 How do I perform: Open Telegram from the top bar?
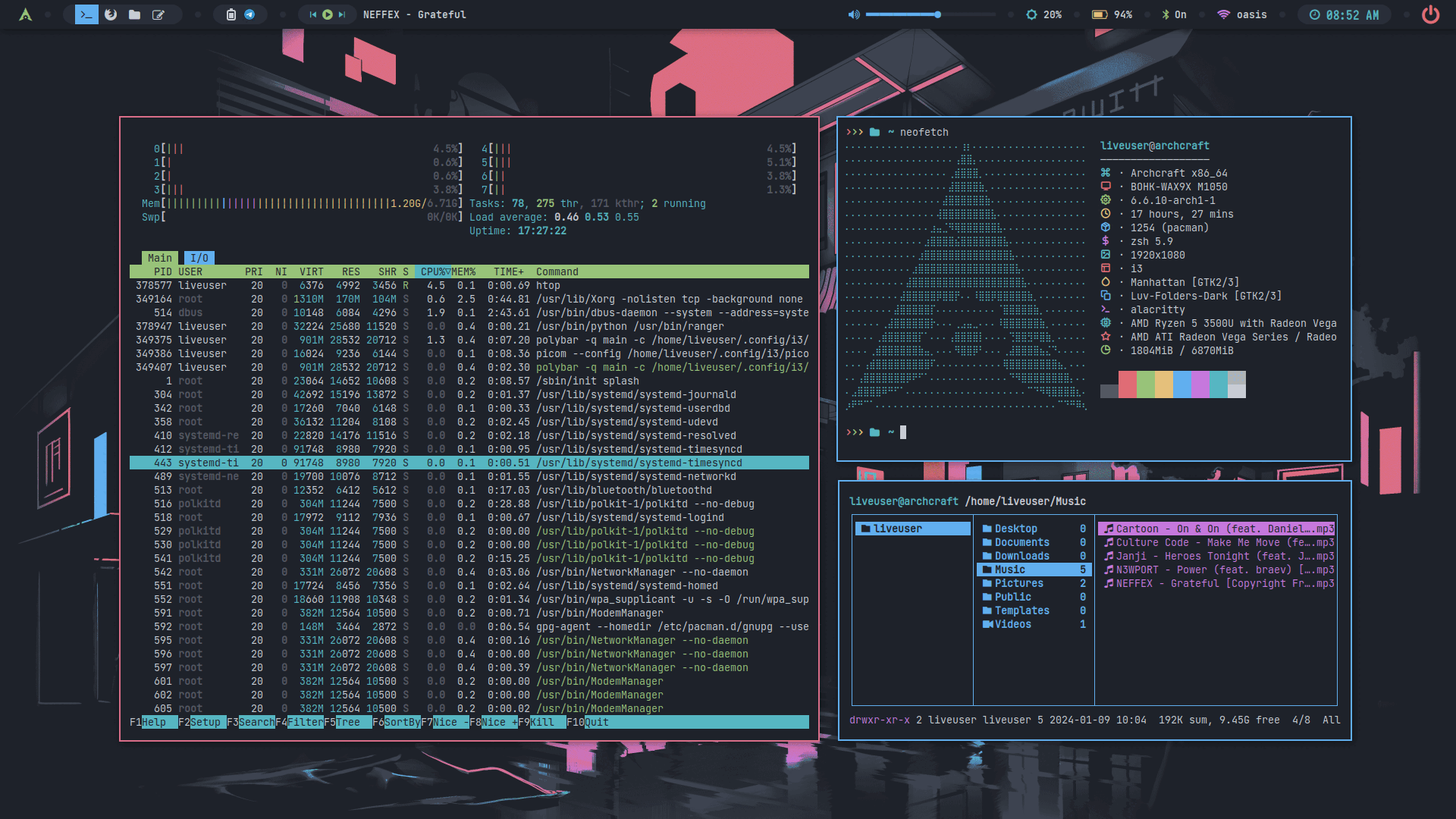[x=249, y=14]
